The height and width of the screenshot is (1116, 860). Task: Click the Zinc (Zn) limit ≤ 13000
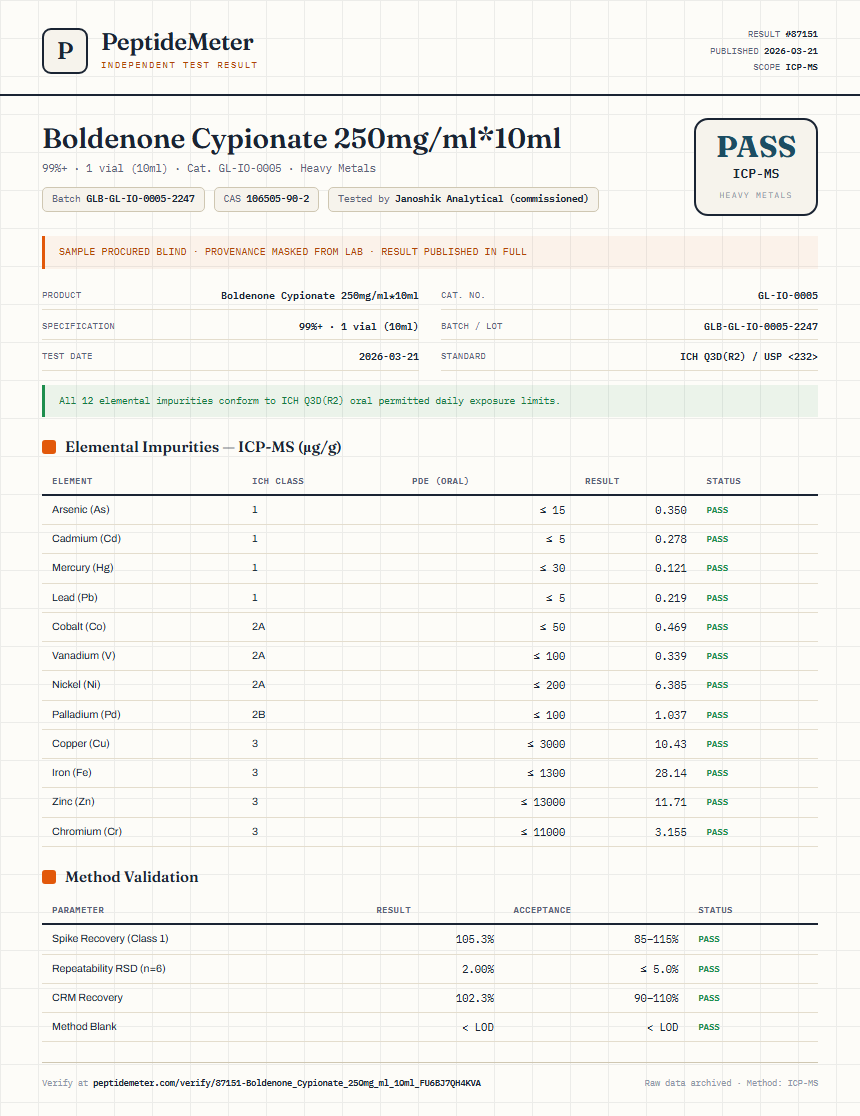[x=542, y=802]
